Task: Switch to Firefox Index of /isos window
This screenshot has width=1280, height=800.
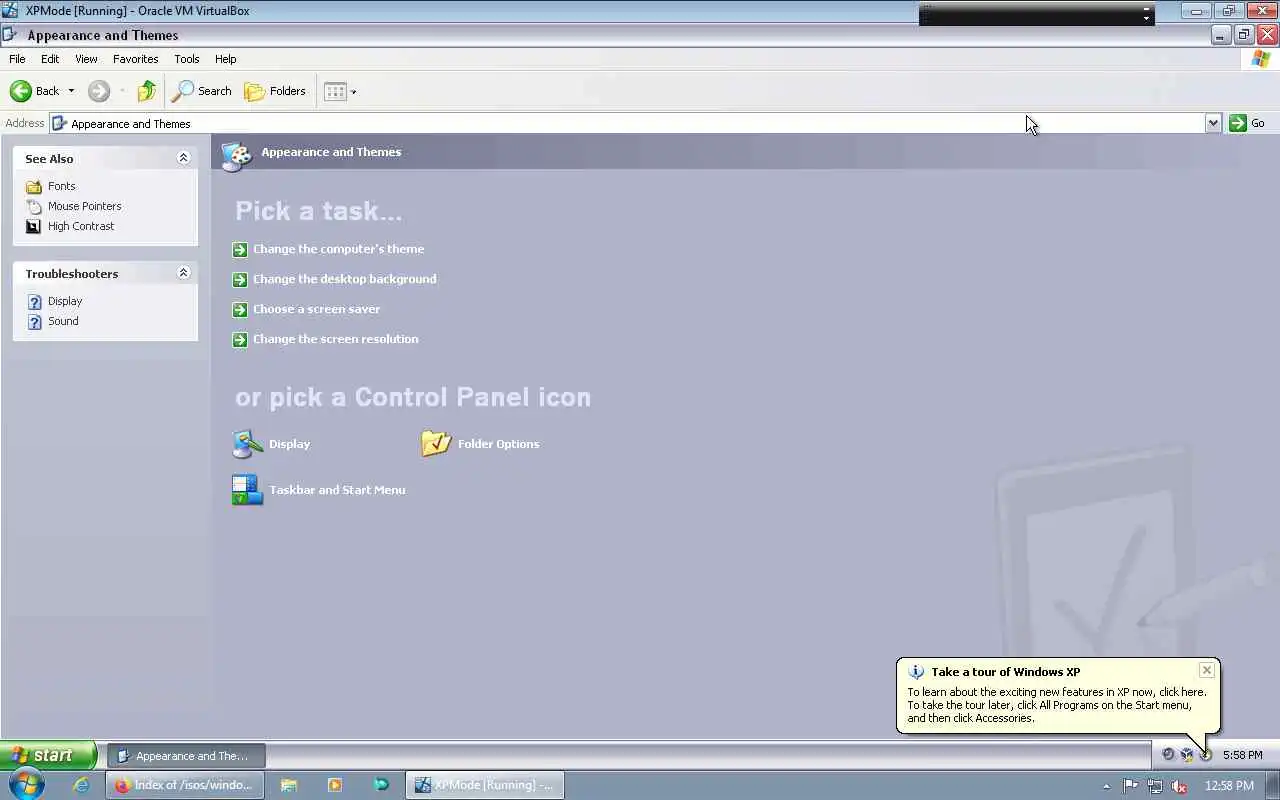Action: [186, 786]
